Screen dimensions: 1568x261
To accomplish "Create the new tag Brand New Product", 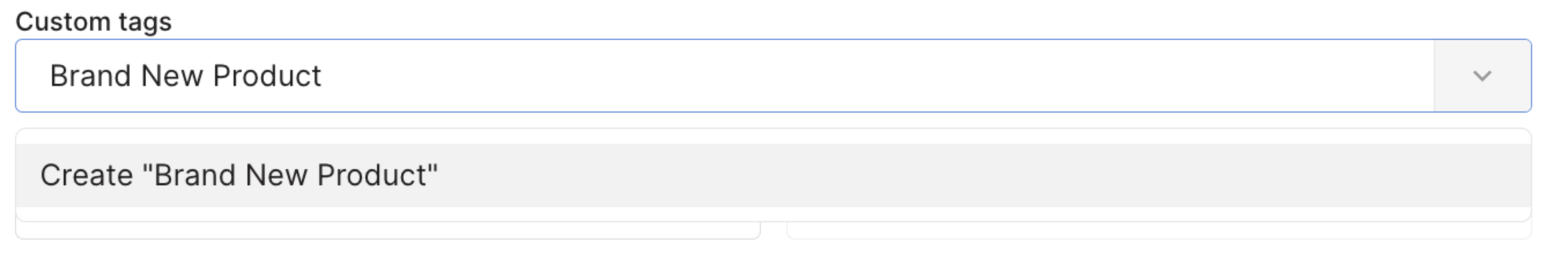I will coord(239,176).
